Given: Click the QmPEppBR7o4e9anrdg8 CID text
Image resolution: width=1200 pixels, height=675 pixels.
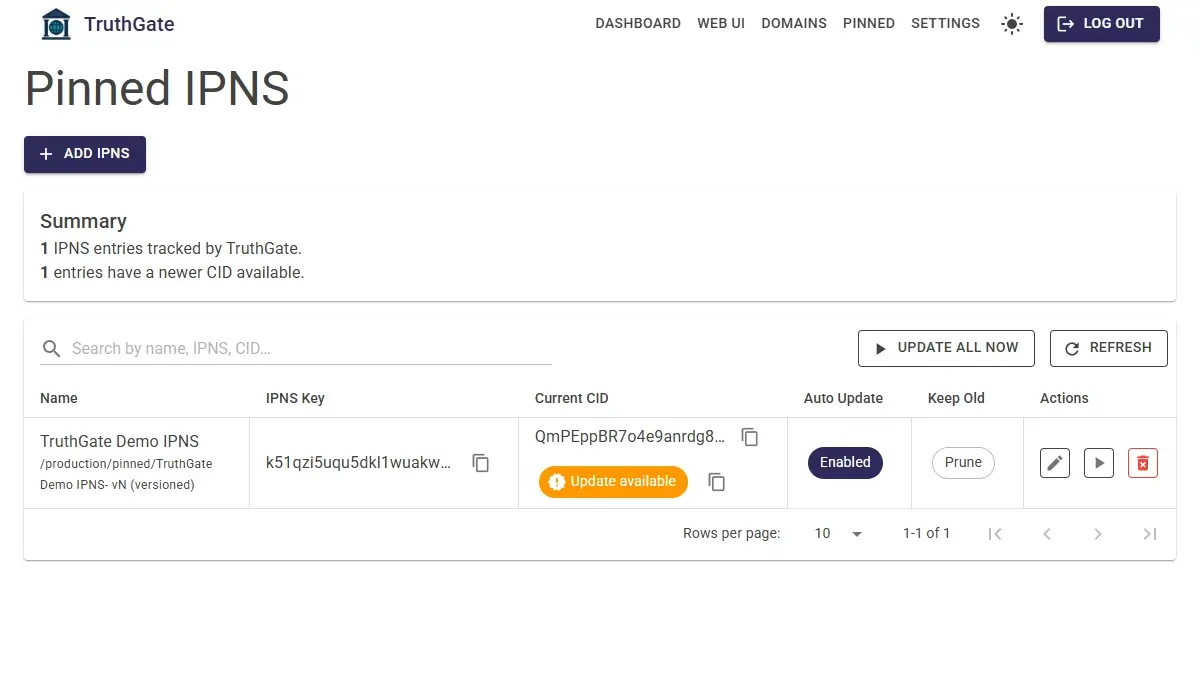Looking at the screenshot, I should (x=630, y=437).
